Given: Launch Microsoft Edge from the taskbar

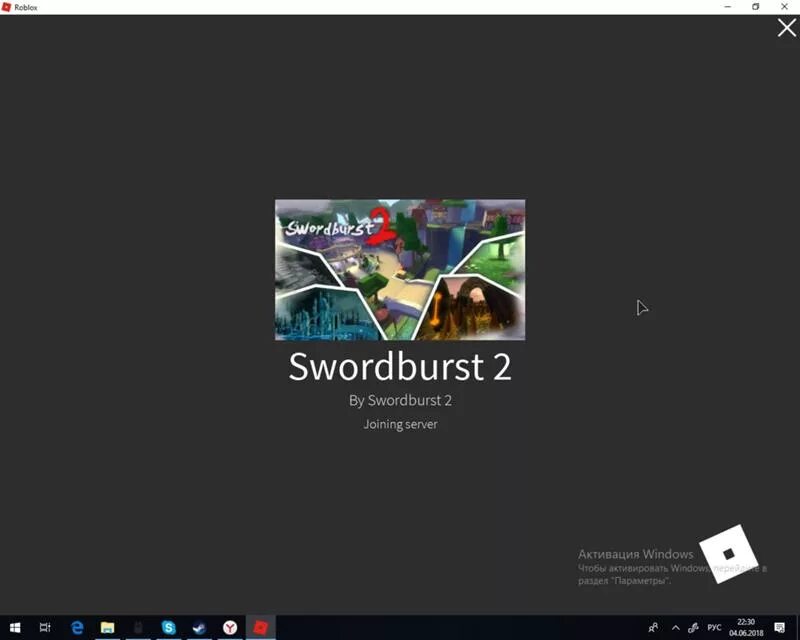Looking at the screenshot, I should [77, 627].
